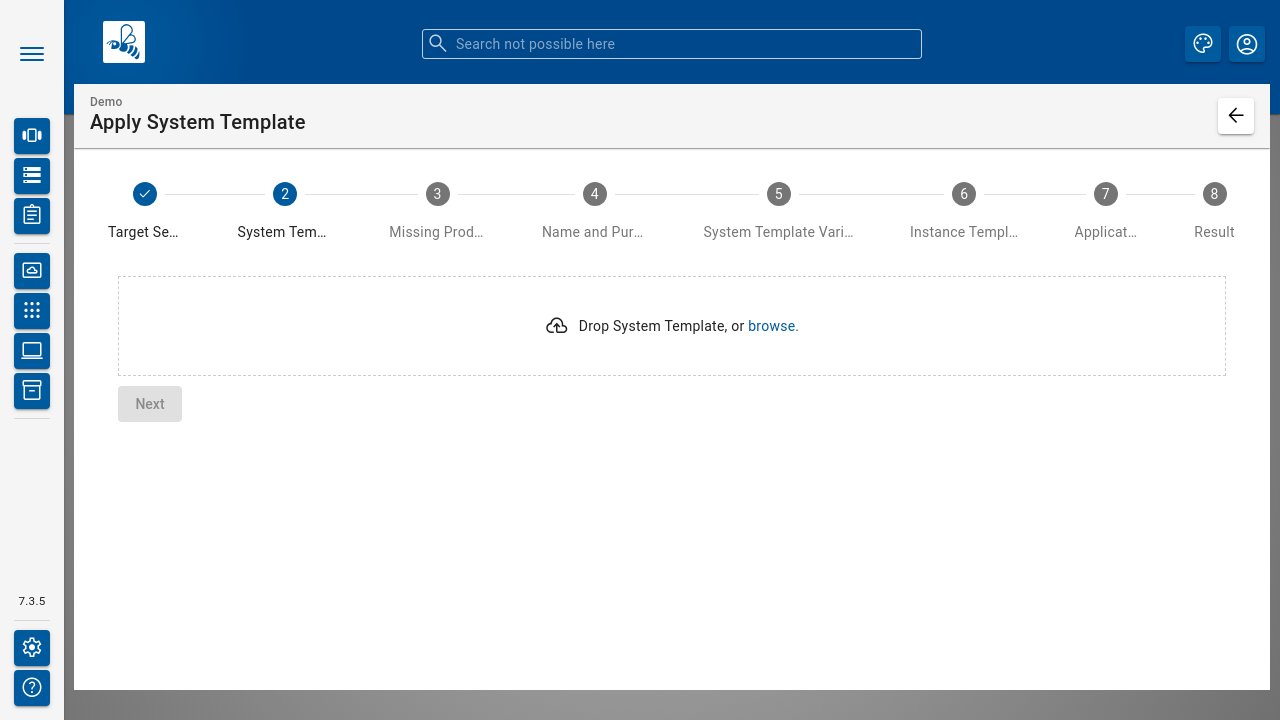This screenshot has height=720, width=1280.
Task: Open the user account menu
Action: click(1247, 44)
